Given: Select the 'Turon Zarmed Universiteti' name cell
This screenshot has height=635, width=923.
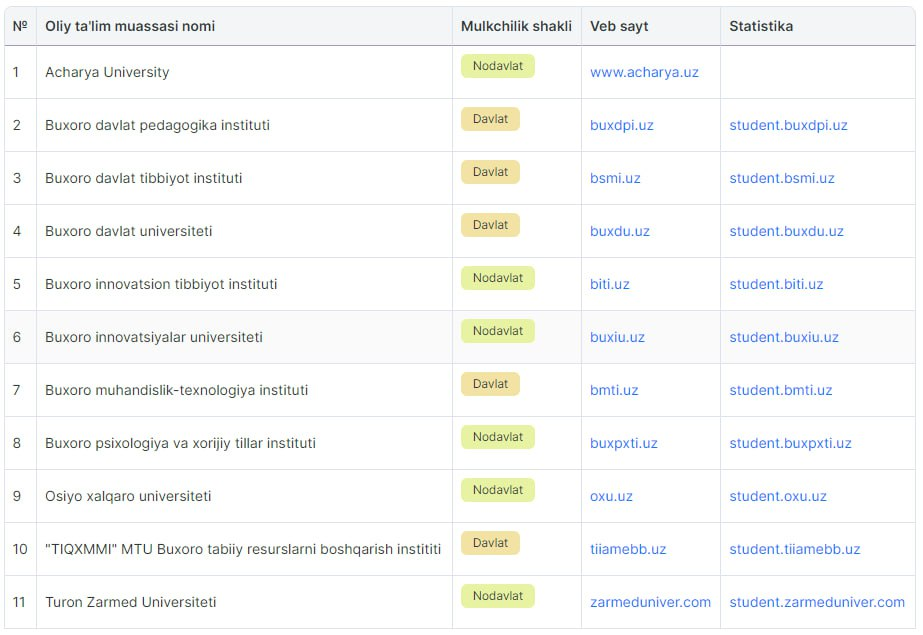Looking at the screenshot, I should 244,602.
